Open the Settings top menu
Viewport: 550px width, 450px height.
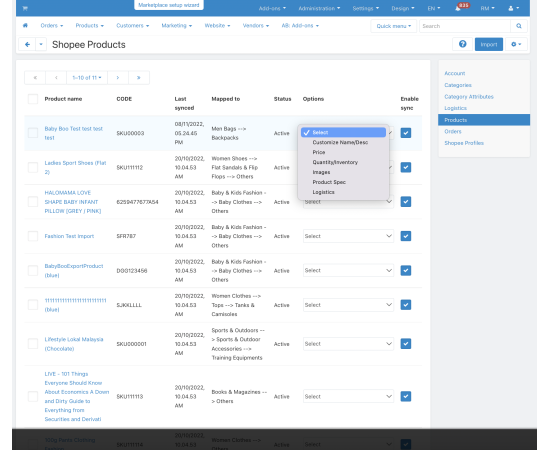365,8
